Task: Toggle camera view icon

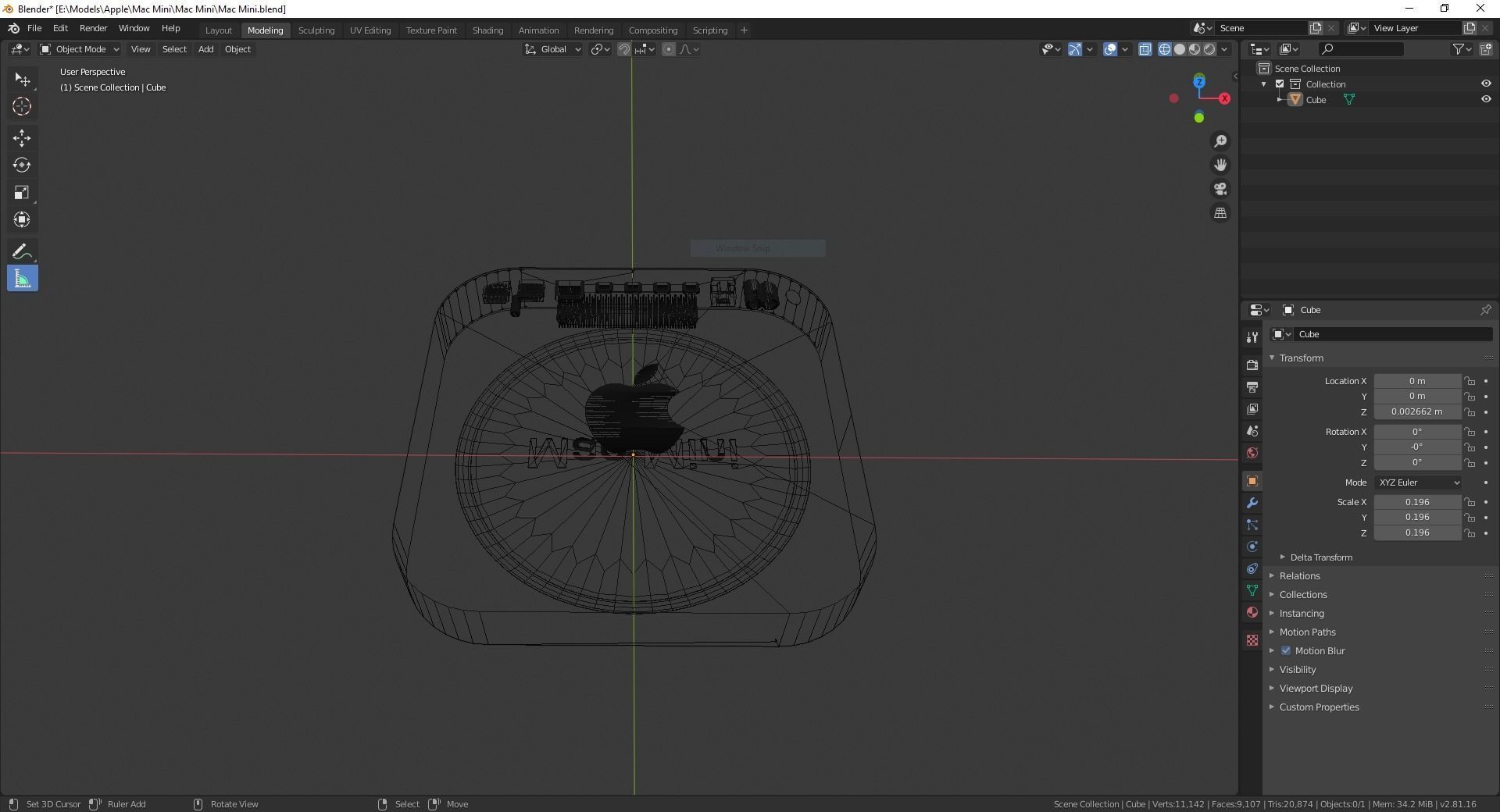Action: click(x=1220, y=189)
